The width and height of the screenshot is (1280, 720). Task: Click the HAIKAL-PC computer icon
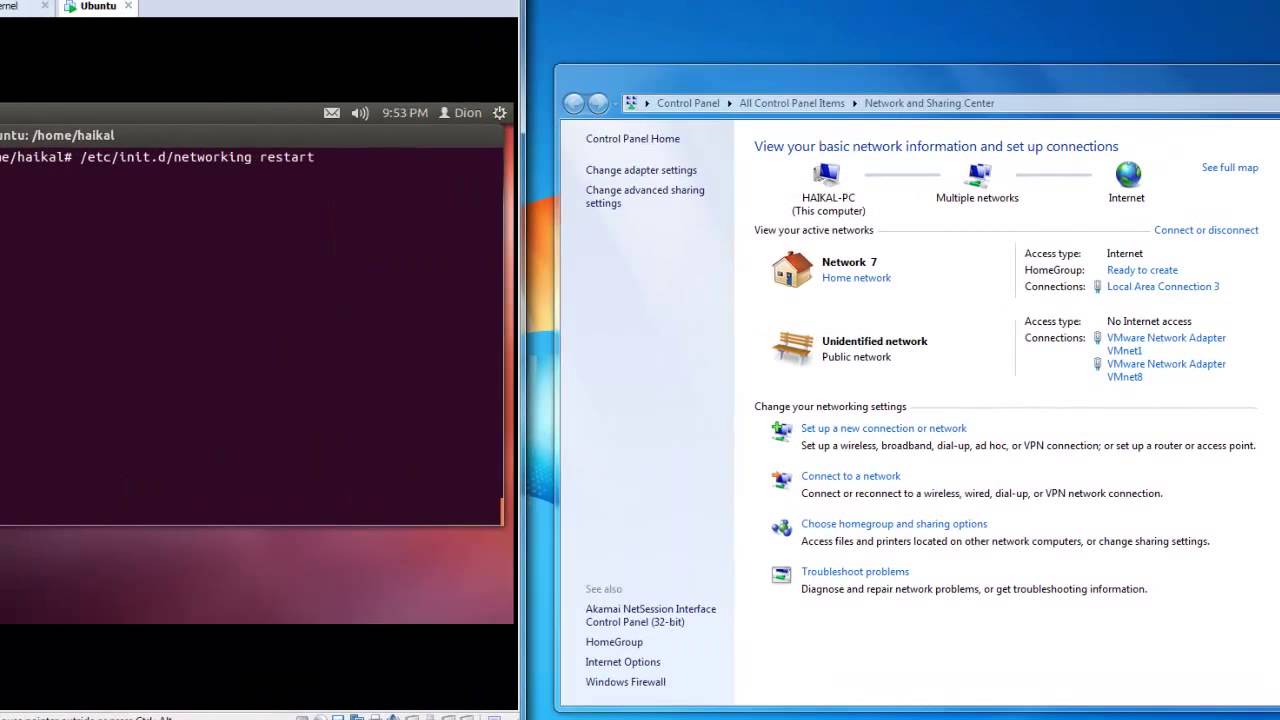tap(827, 175)
